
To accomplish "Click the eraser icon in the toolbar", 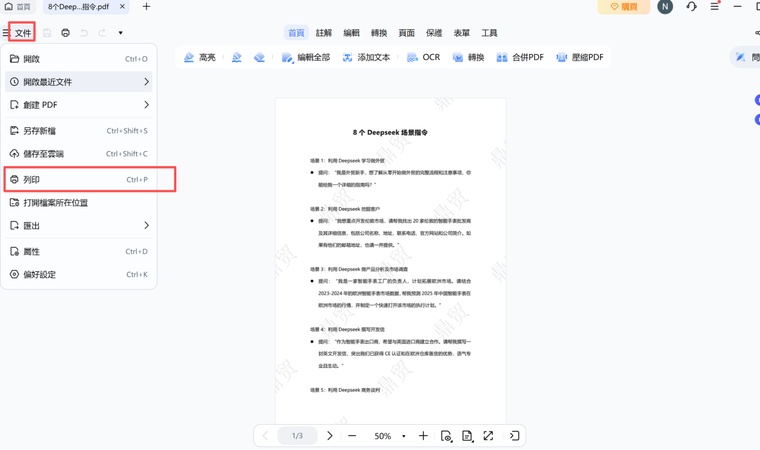I will point(259,57).
